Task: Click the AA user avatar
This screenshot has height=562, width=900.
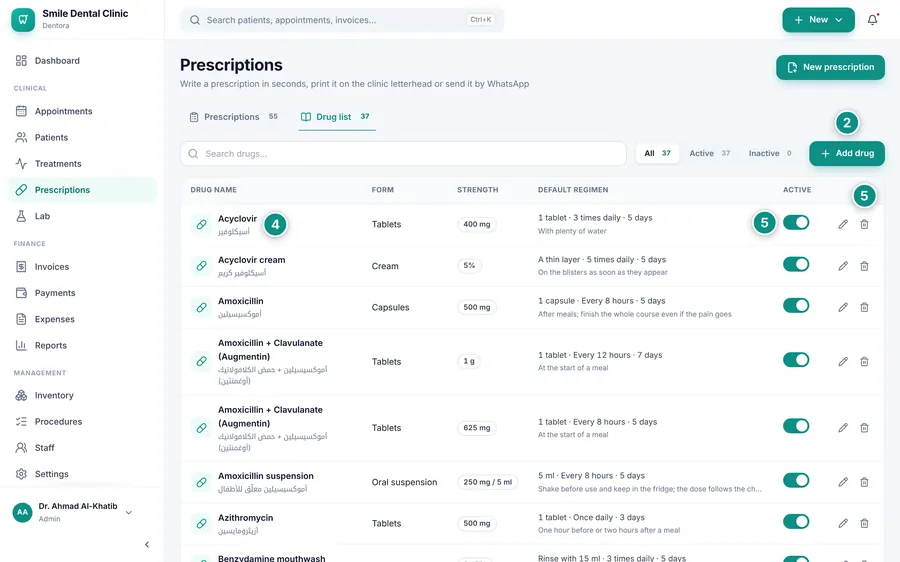Action: click(22, 512)
